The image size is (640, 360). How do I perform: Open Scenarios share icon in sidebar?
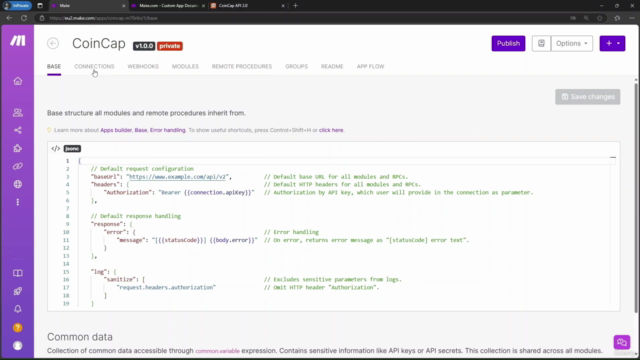[18, 130]
